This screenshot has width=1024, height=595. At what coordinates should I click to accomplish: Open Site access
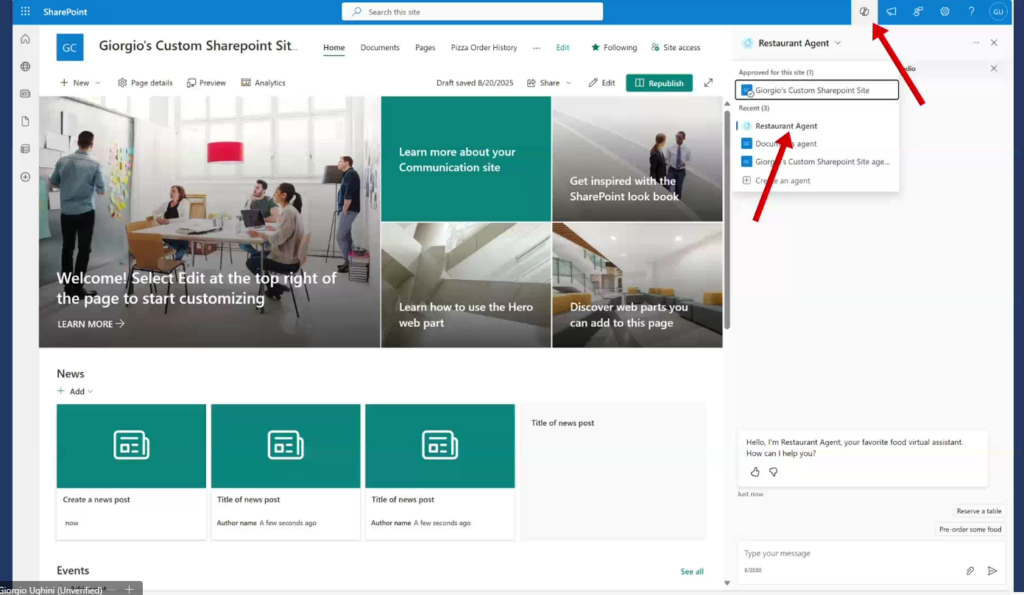tap(675, 48)
